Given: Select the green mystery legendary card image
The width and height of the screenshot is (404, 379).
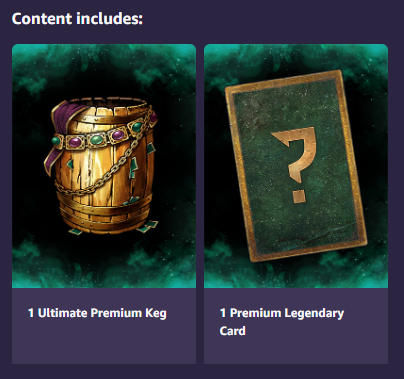Looking at the screenshot, I should click(x=296, y=166).
